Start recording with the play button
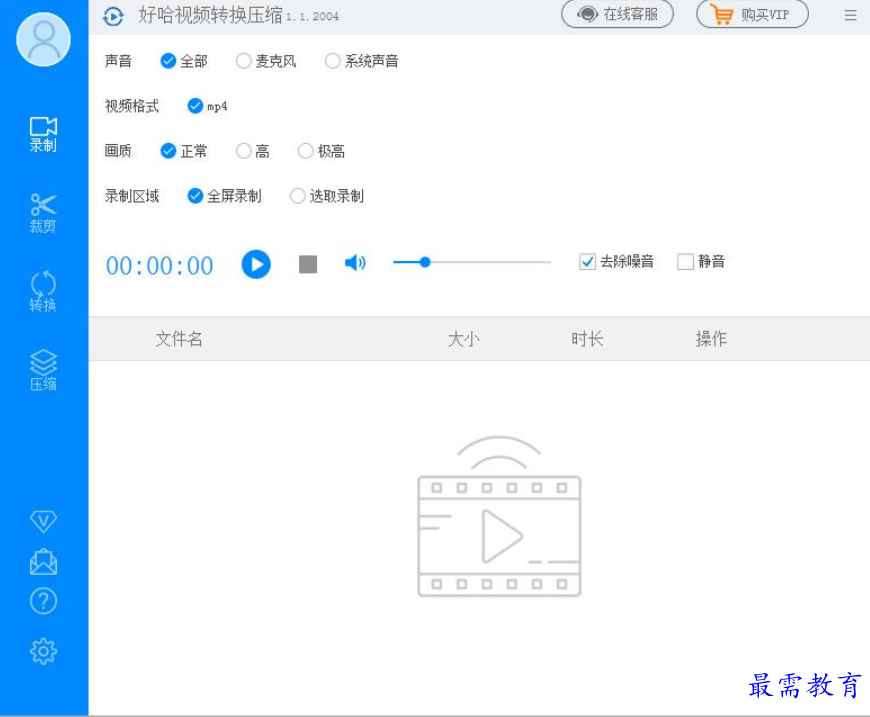Screen dimensions: 870x717 pos(256,264)
